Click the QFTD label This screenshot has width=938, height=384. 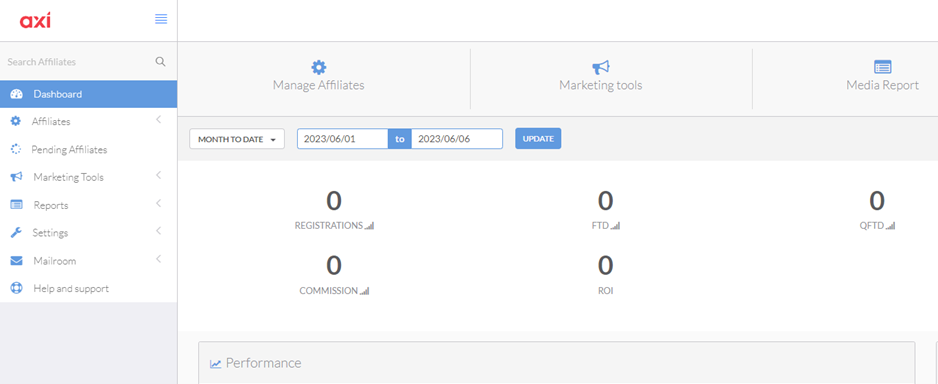point(871,226)
